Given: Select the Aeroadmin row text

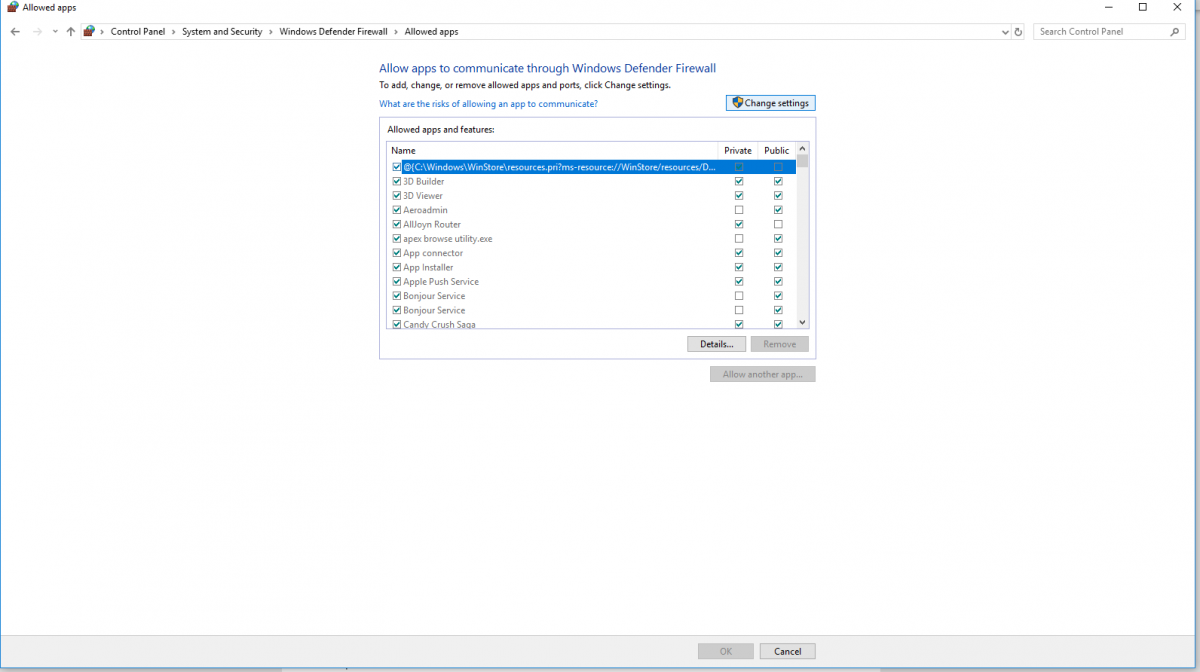Looking at the screenshot, I should click(425, 210).
